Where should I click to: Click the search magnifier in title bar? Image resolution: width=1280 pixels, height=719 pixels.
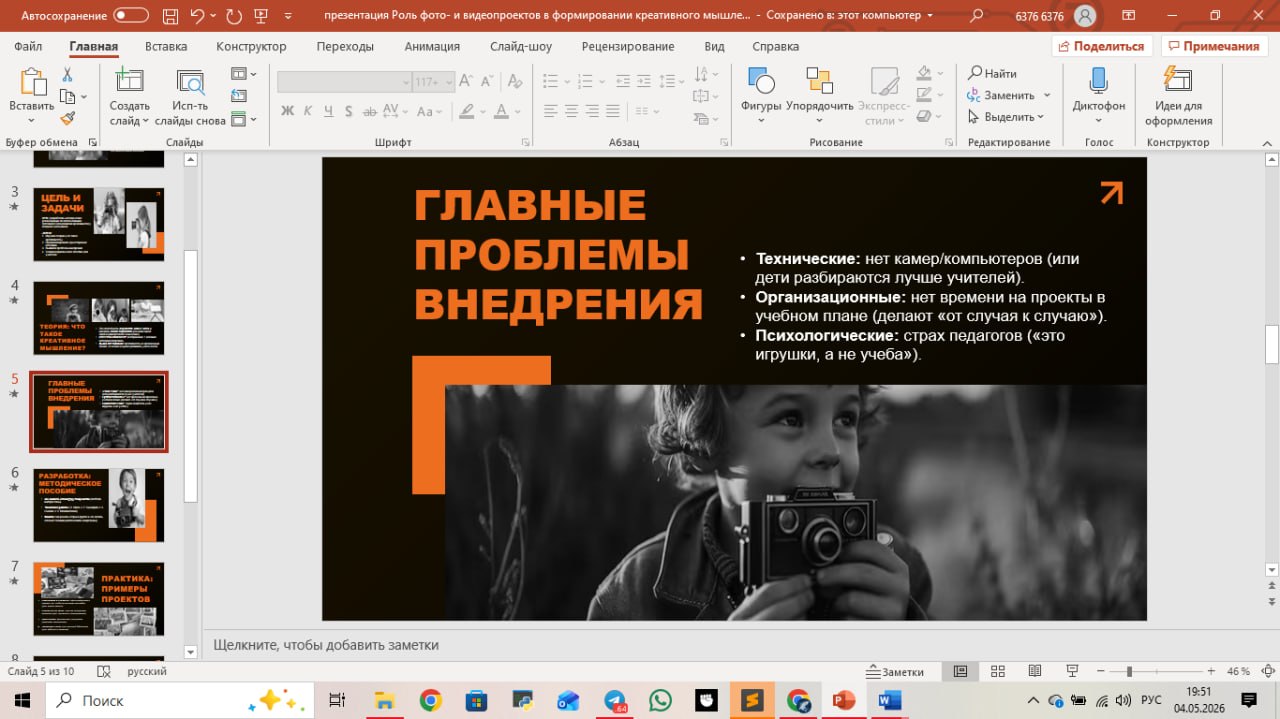[x=977, y=16]
